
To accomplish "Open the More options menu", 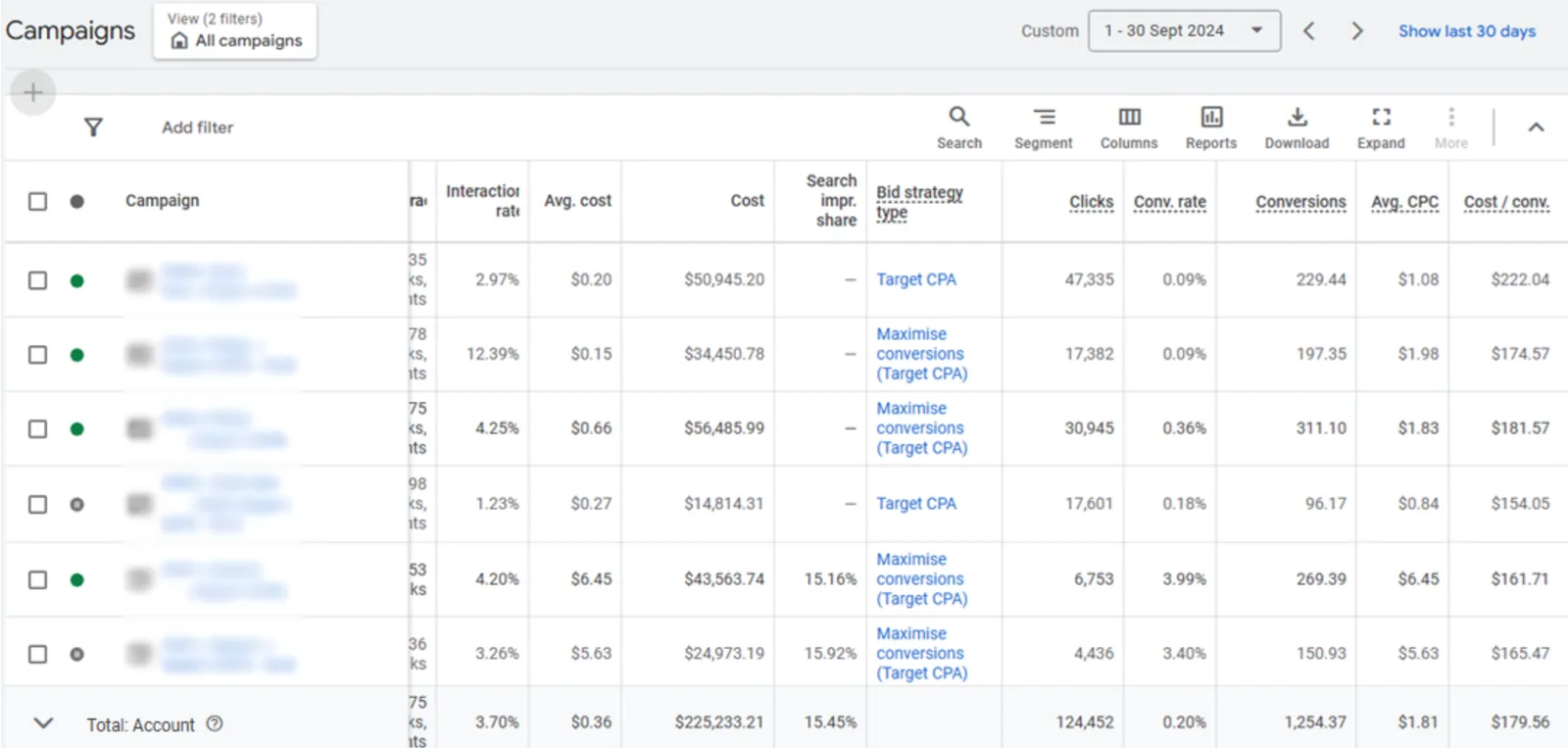I will coord(1451,127).
